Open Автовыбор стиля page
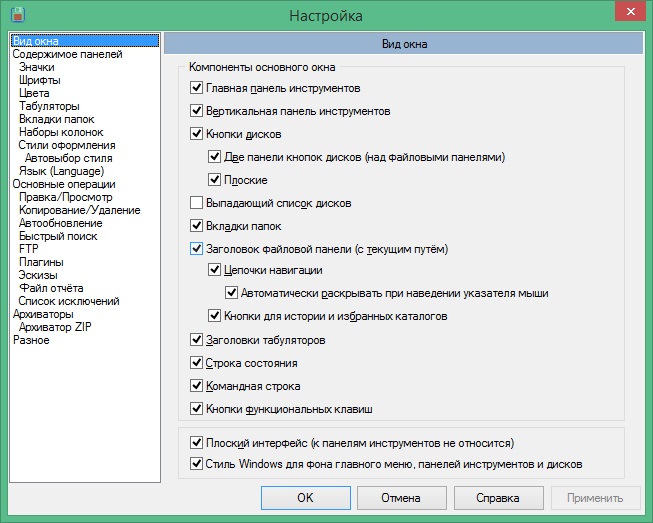653x523 pixels. point(69,158)
